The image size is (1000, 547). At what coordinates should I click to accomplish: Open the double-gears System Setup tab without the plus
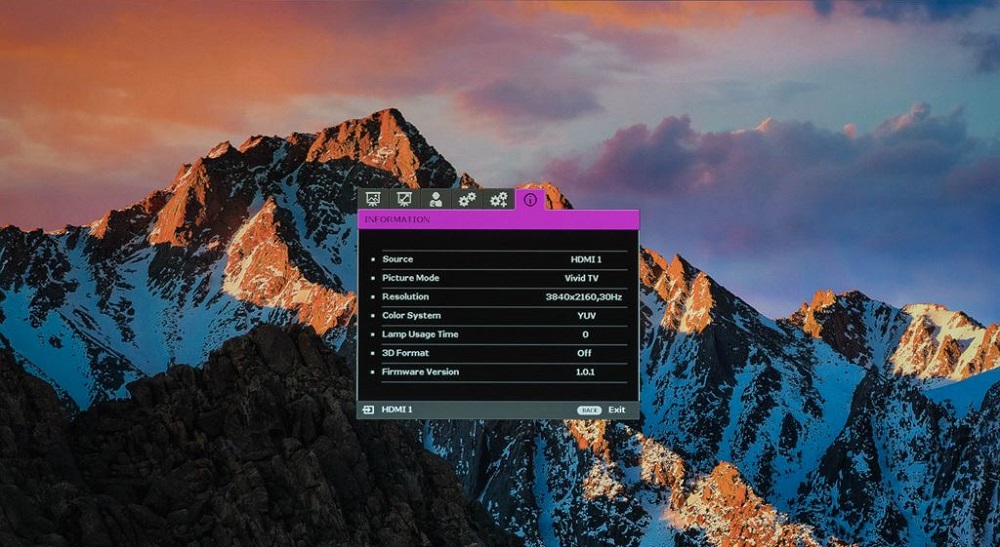[467, 199]
